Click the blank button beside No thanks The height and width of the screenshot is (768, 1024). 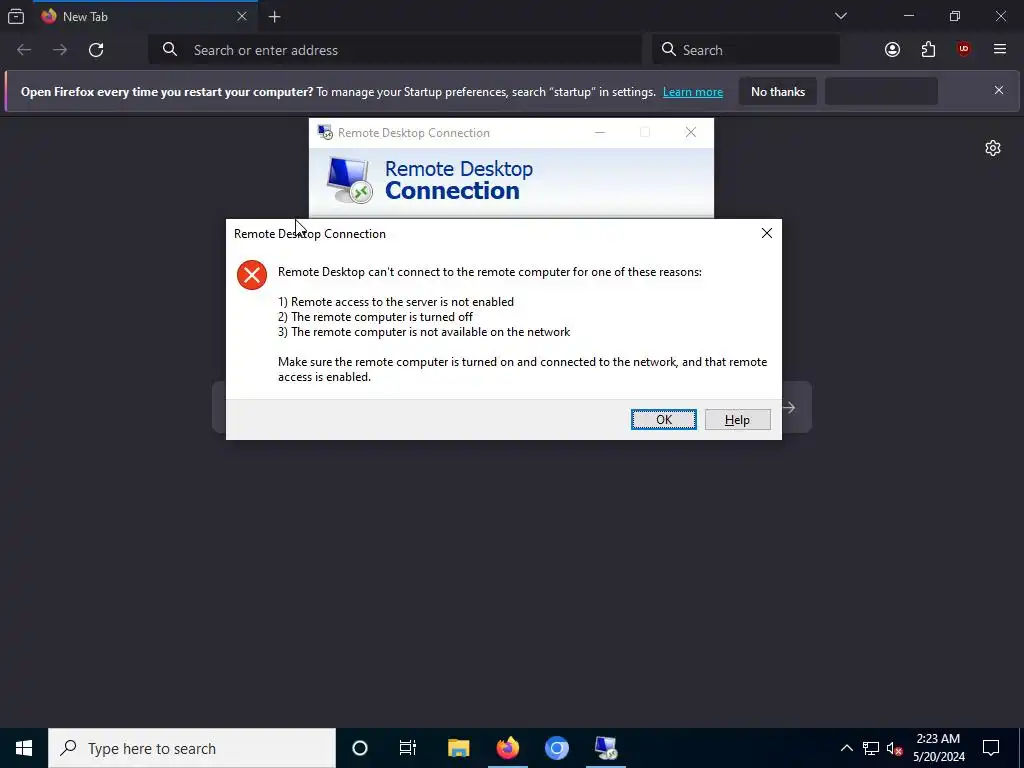tap(882, 91)
